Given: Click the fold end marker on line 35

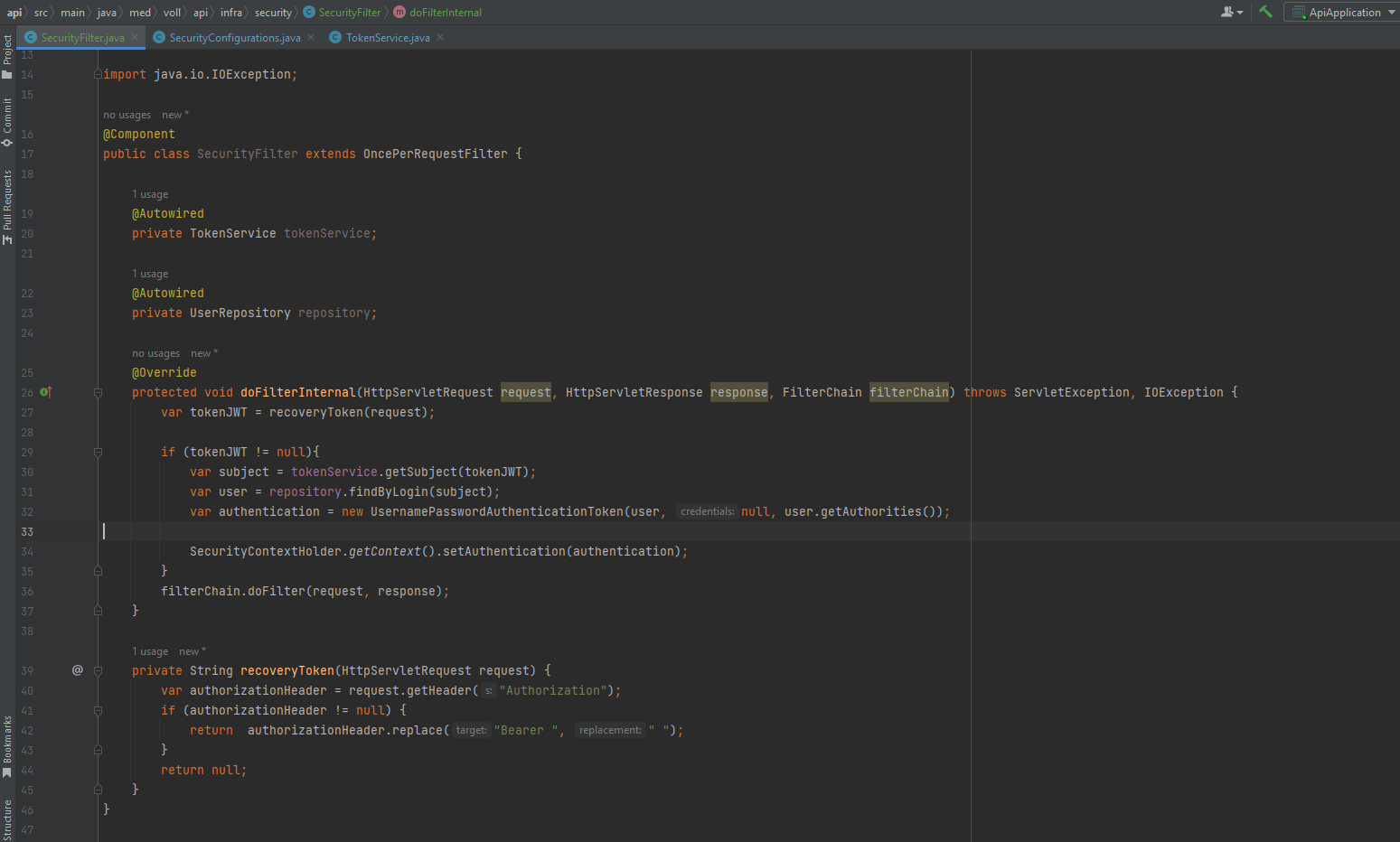Looking at the screenshot, I should [x=98, y=571].
